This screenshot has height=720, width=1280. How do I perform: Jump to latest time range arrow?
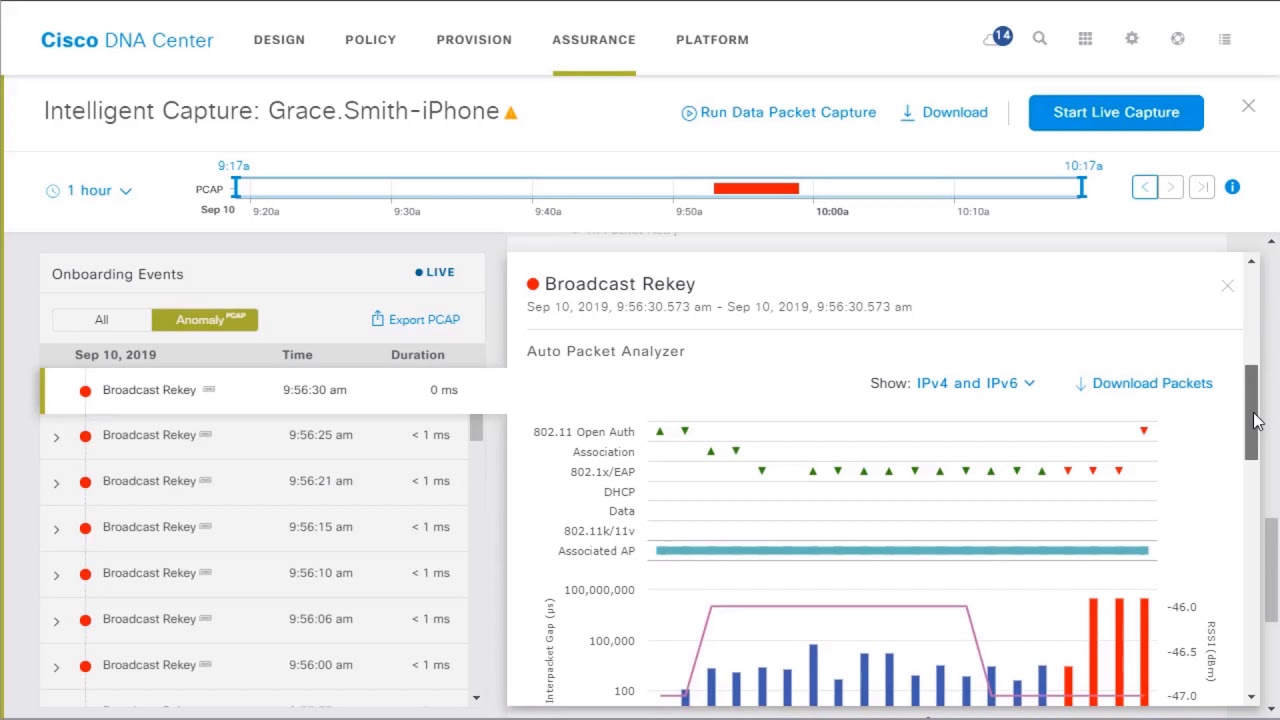tap(1202, 187)
